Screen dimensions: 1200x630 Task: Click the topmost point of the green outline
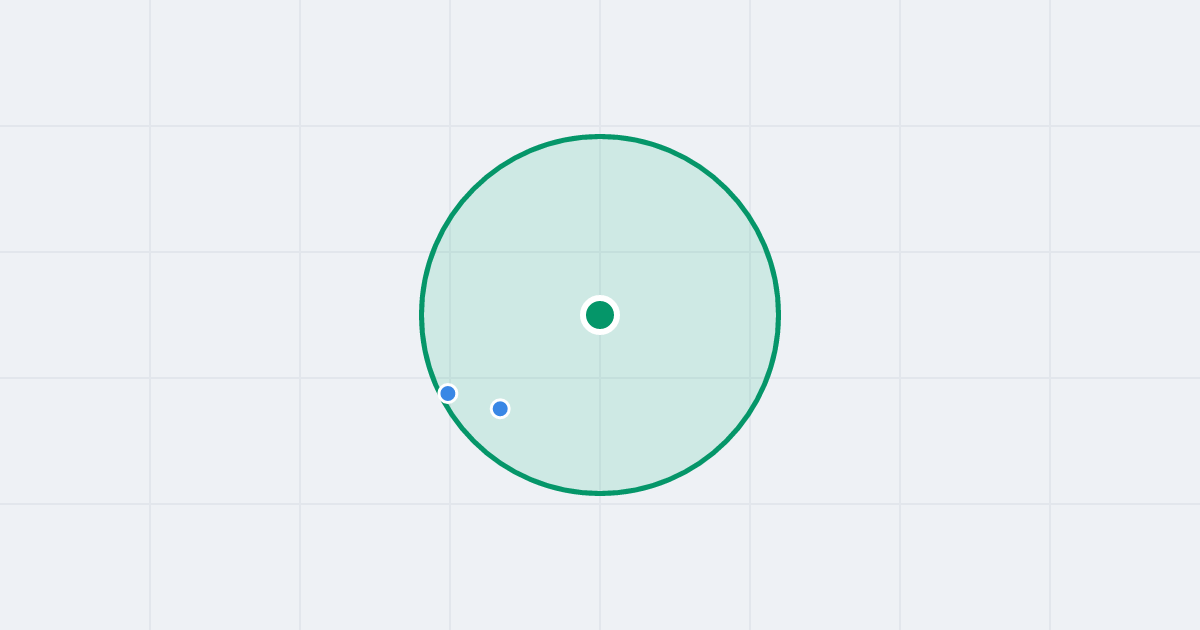tap(600, 136)
